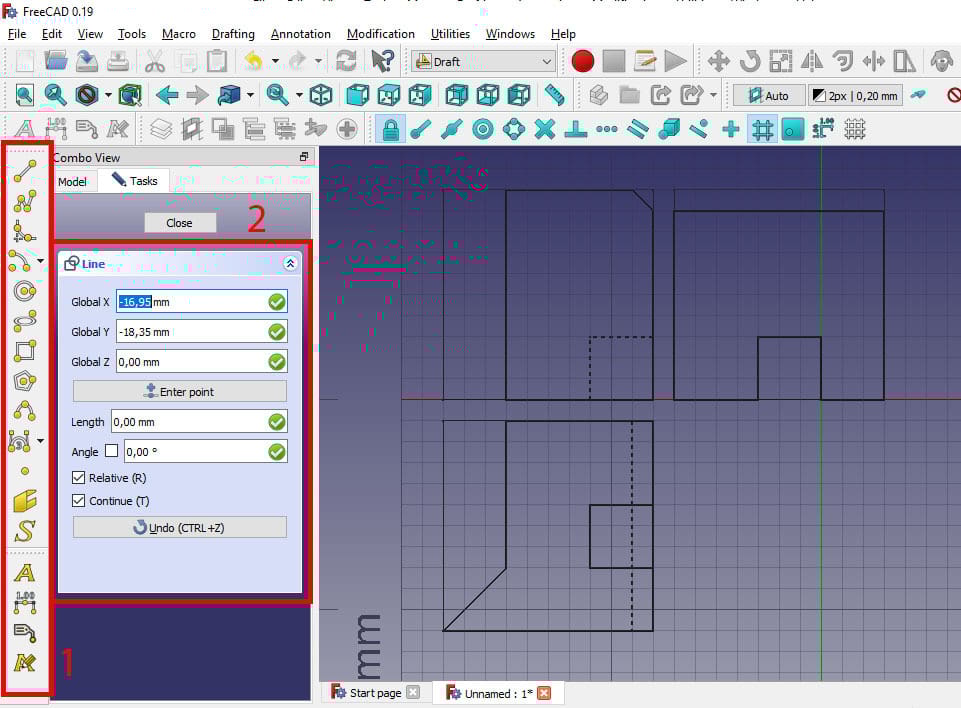Select the Polygon tool
This screenshot has height=708, width=961.
(x=25, y=381)
